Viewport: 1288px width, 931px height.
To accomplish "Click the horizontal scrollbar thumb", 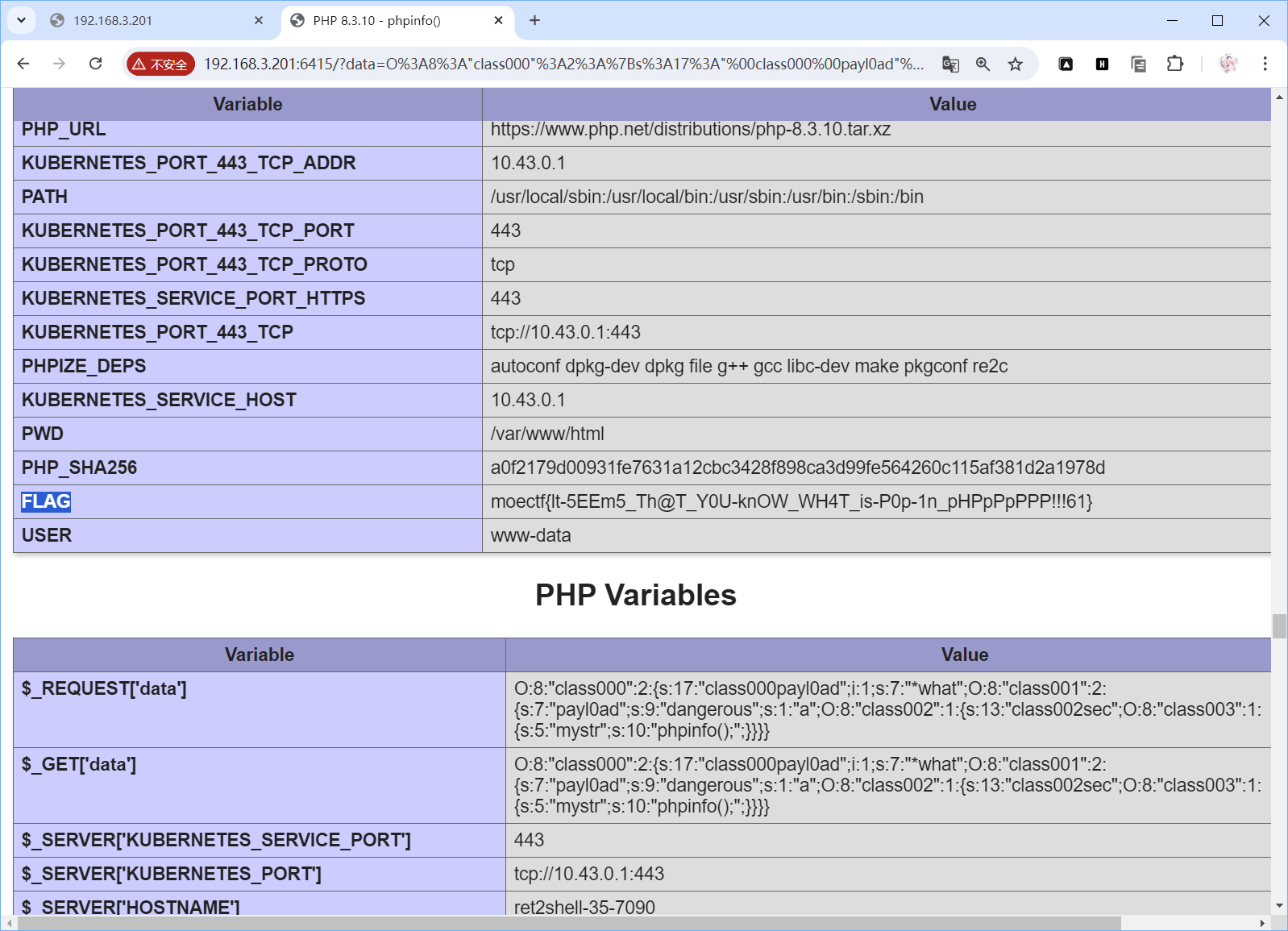I will (x=569, y=923).
